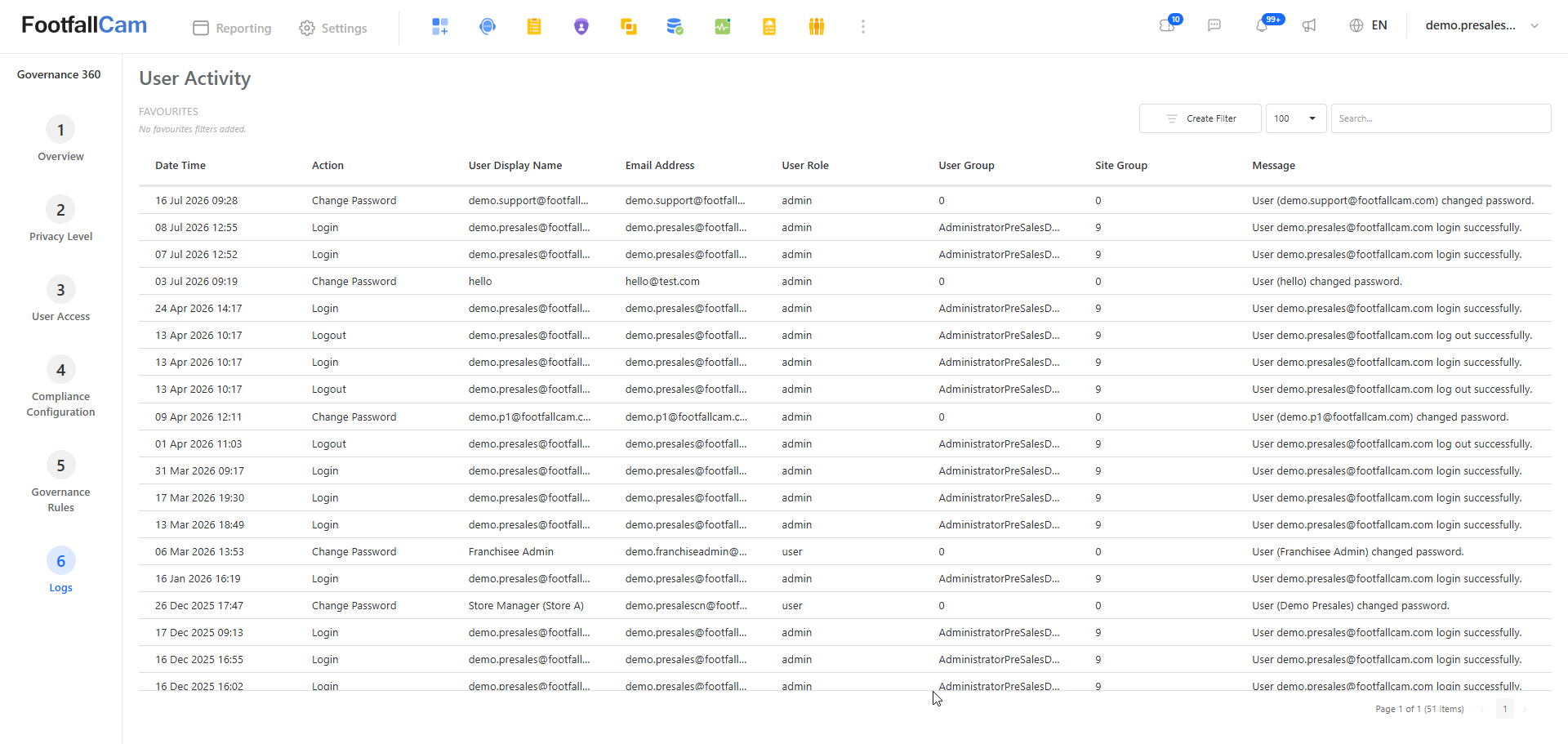The width and height of the screenshot is (1568, 744).
Task: Go to step 4 Compliance Configuration
Action: coord(60,386)
